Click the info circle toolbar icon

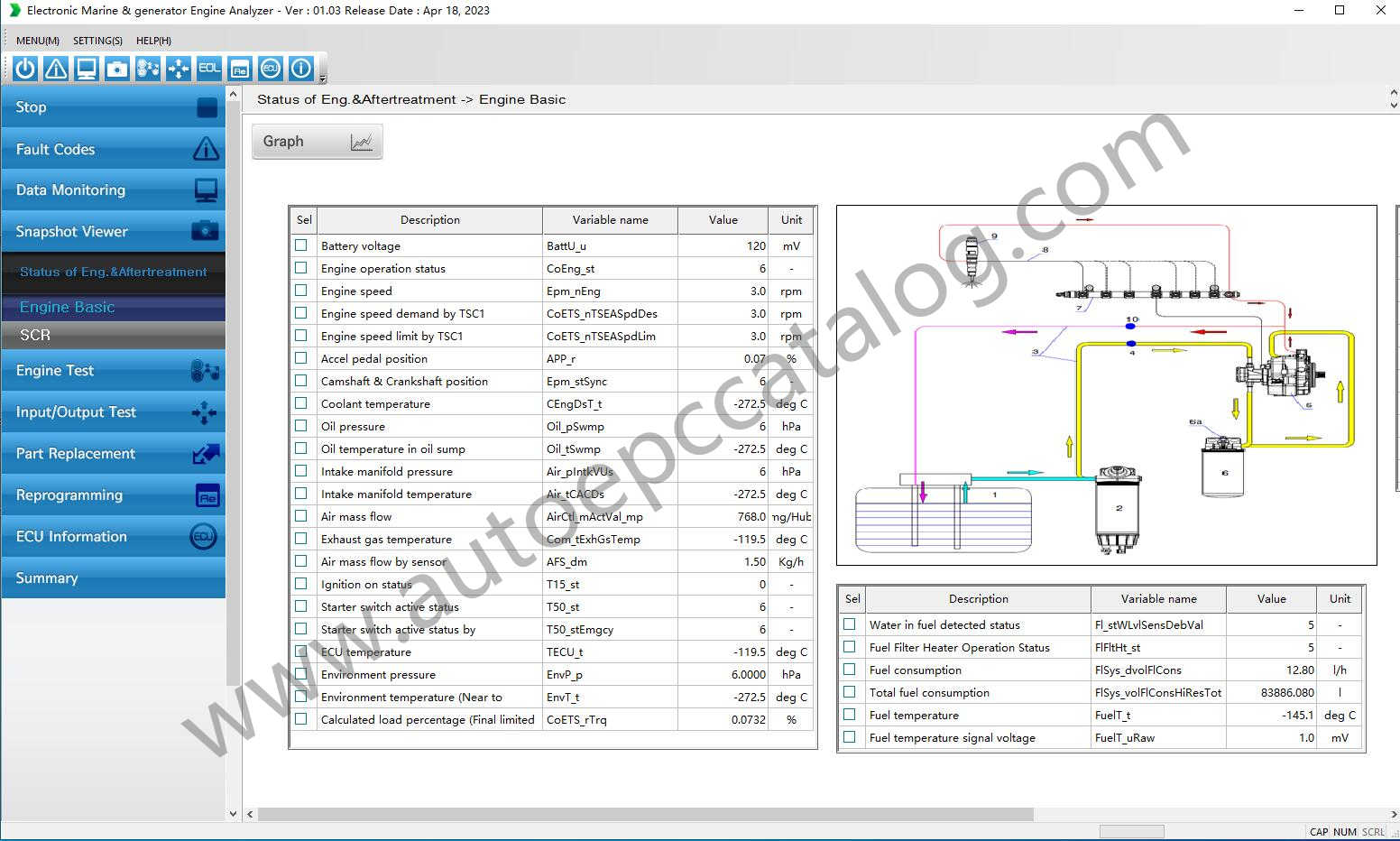(301, 69)
